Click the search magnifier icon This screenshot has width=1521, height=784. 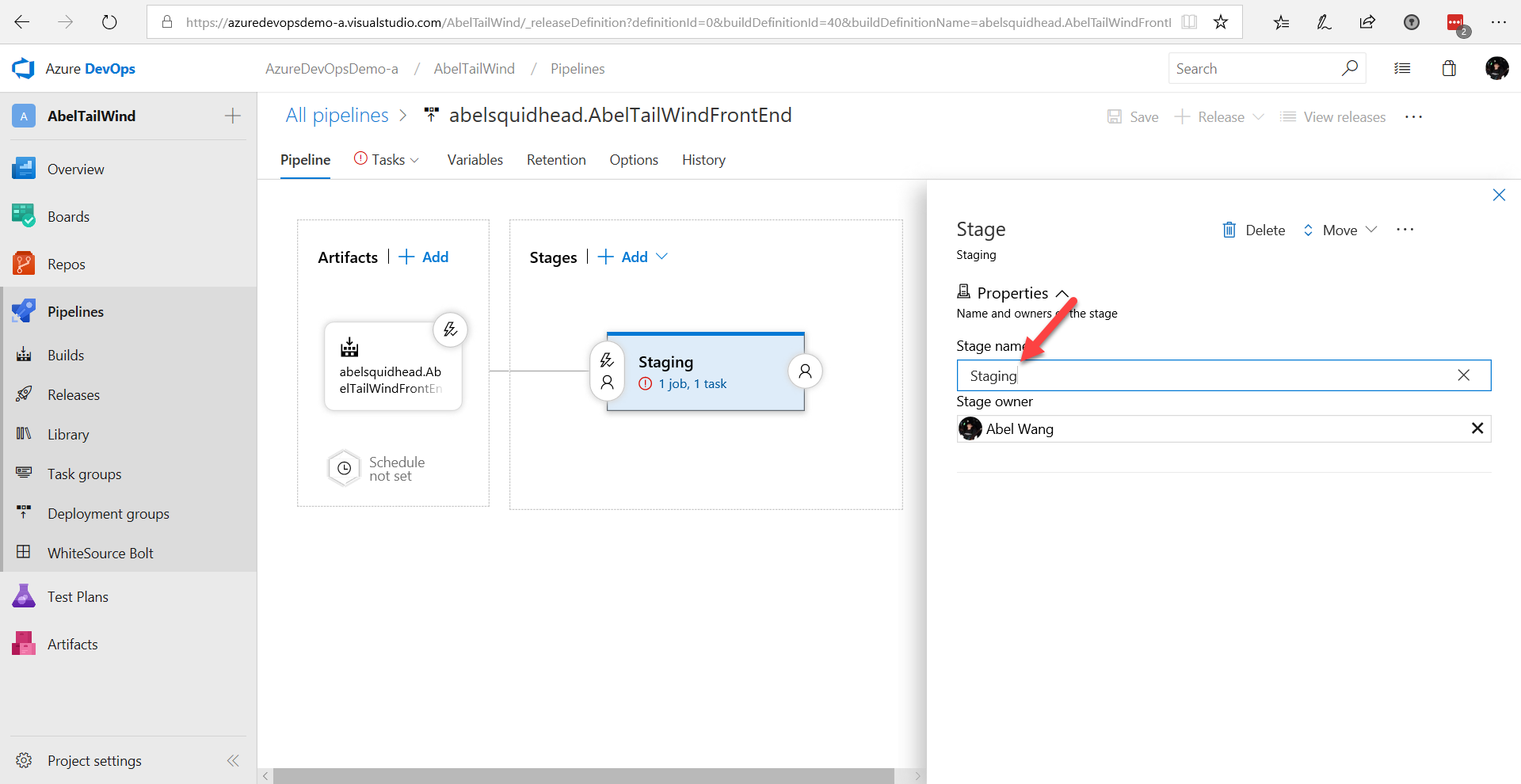click(1350, 68)
